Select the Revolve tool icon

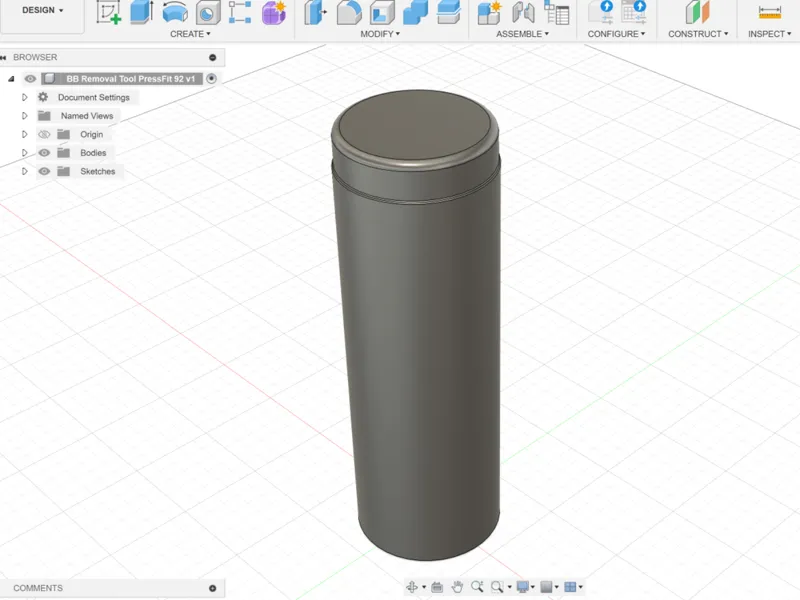(x=175, y=12)
